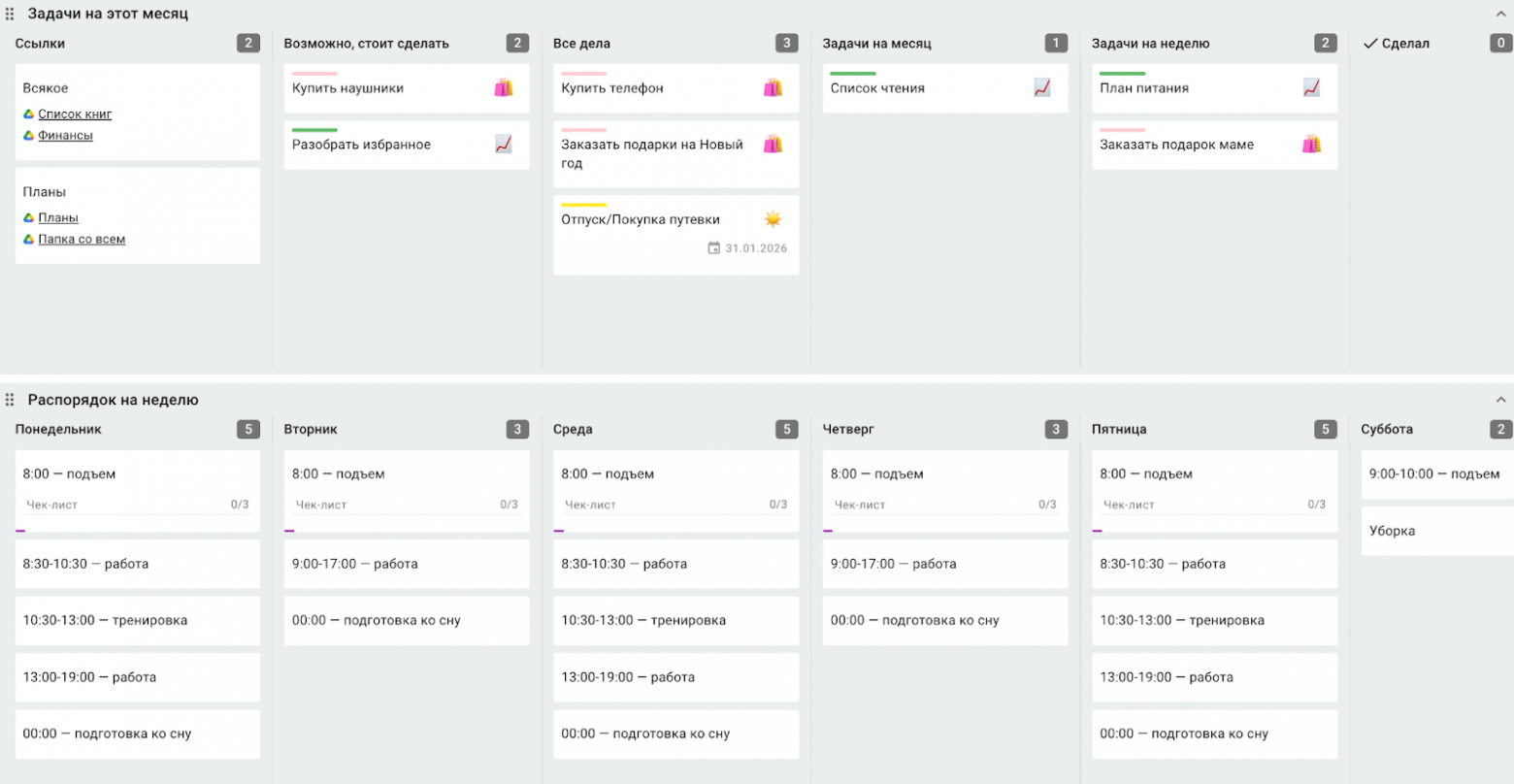Collapse the Распорядок на неделю section
The height and width of the screenshot is (784, 1514).
click(1500, 400)
